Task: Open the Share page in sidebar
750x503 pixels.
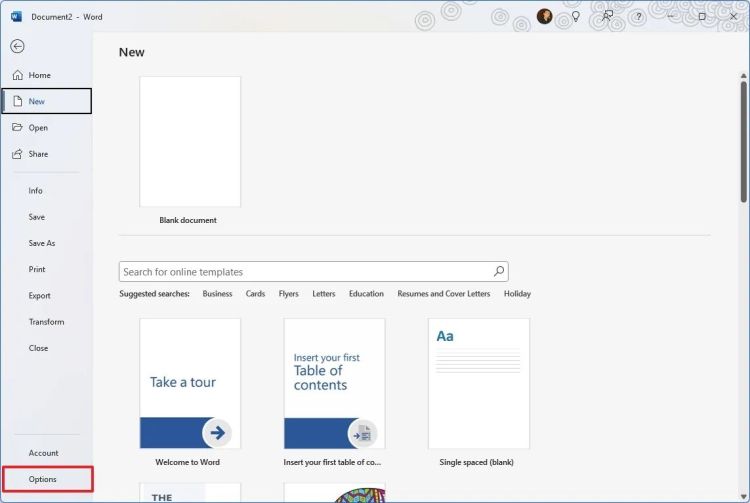Action: click(x=18, y=154)
